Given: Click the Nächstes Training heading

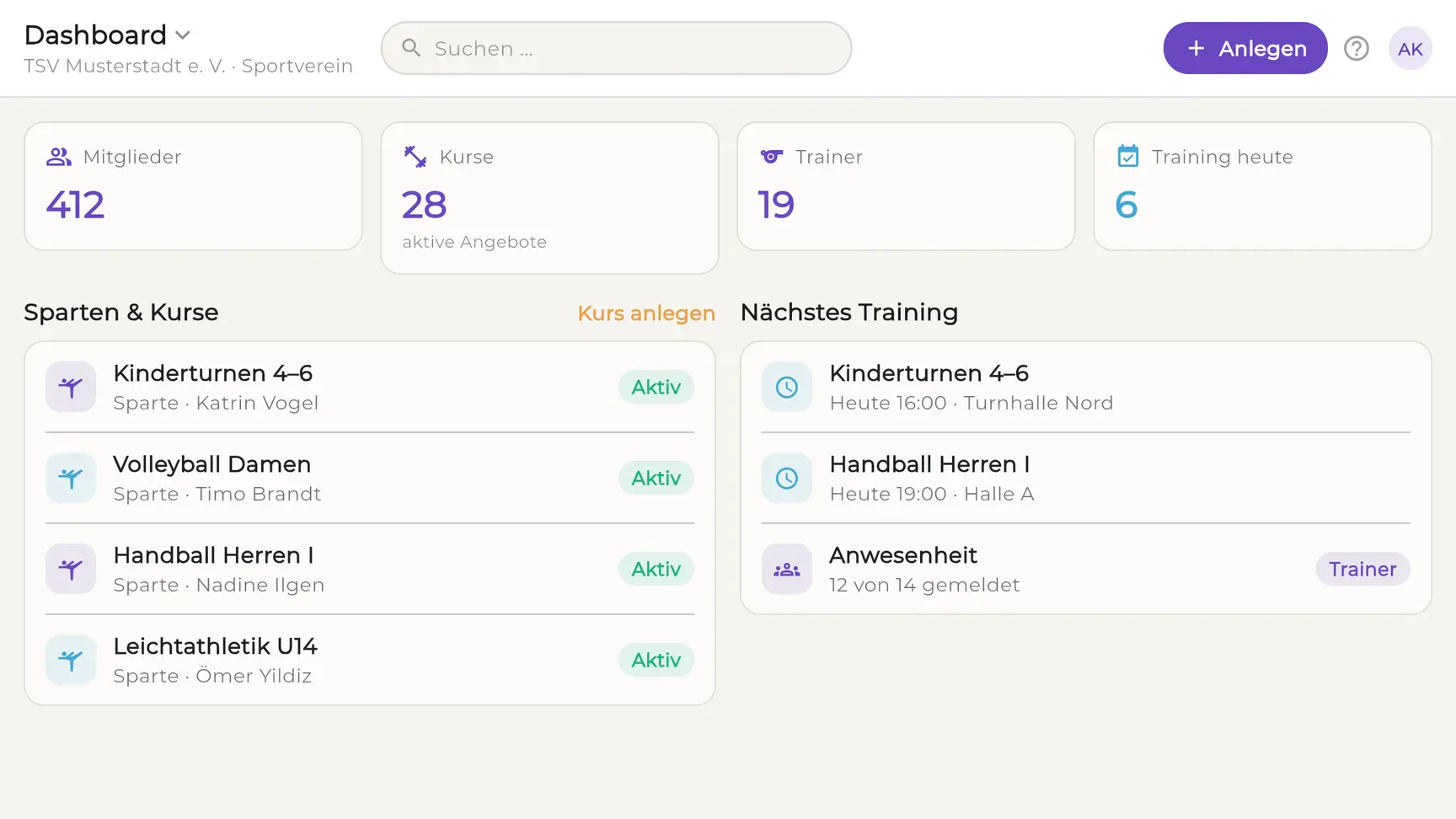Looking at the screenshot, I should point(849,313).
